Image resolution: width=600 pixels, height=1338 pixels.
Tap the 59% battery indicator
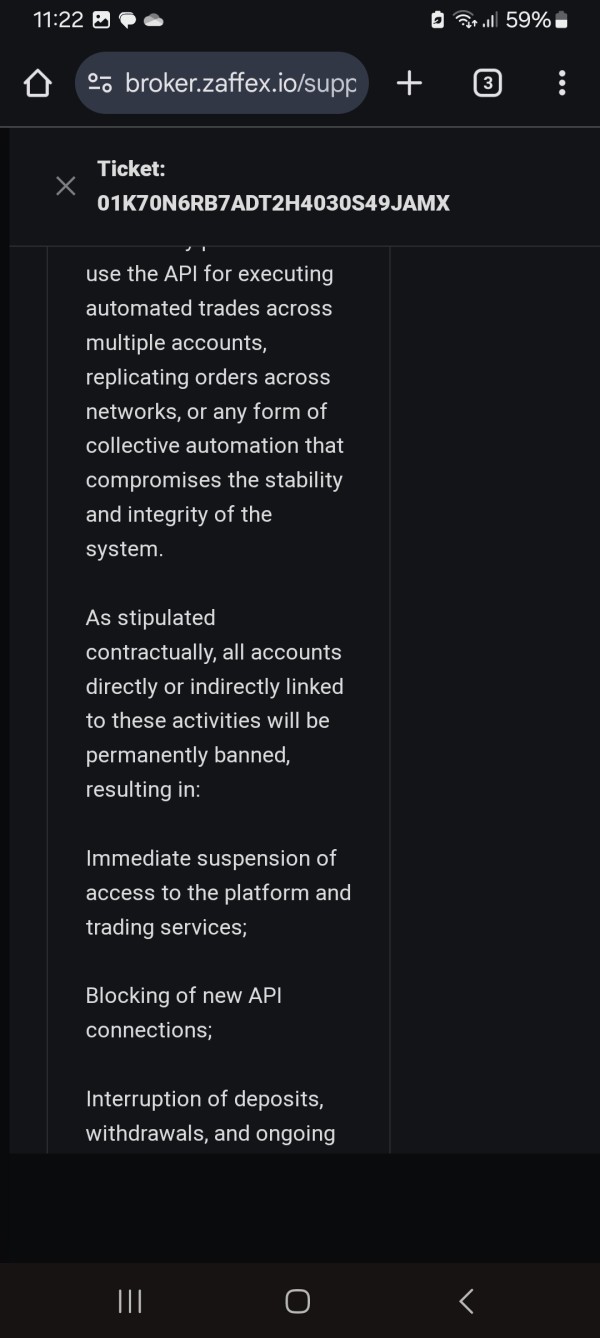click(537, 20)
